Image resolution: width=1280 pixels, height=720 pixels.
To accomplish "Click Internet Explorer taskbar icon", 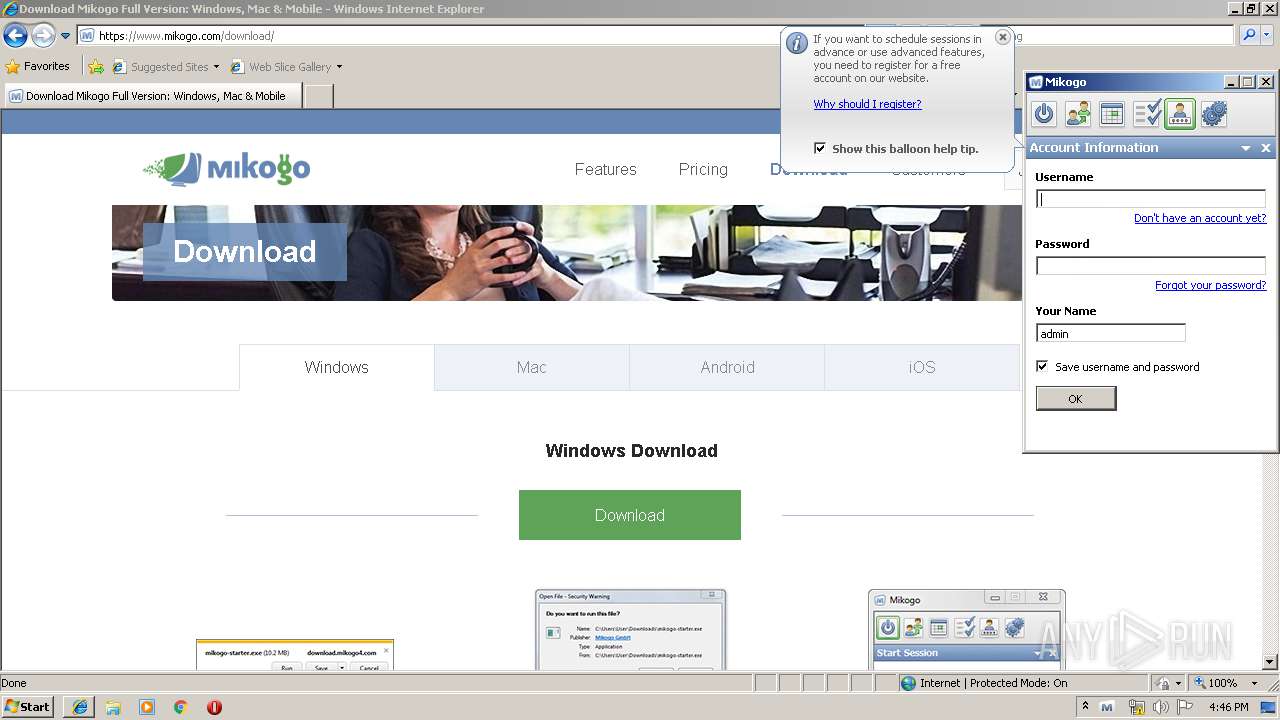I will tap(79, 707).
